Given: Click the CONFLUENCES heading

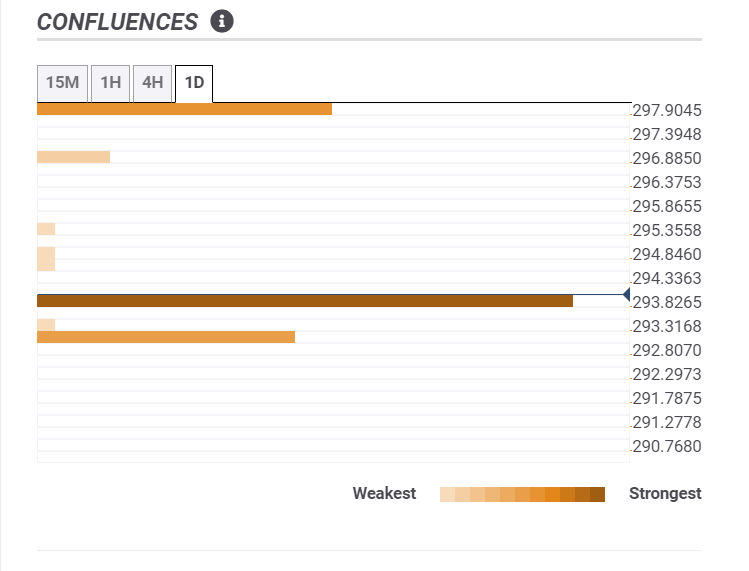Looking at the screenshot, I should click(117, 22).
